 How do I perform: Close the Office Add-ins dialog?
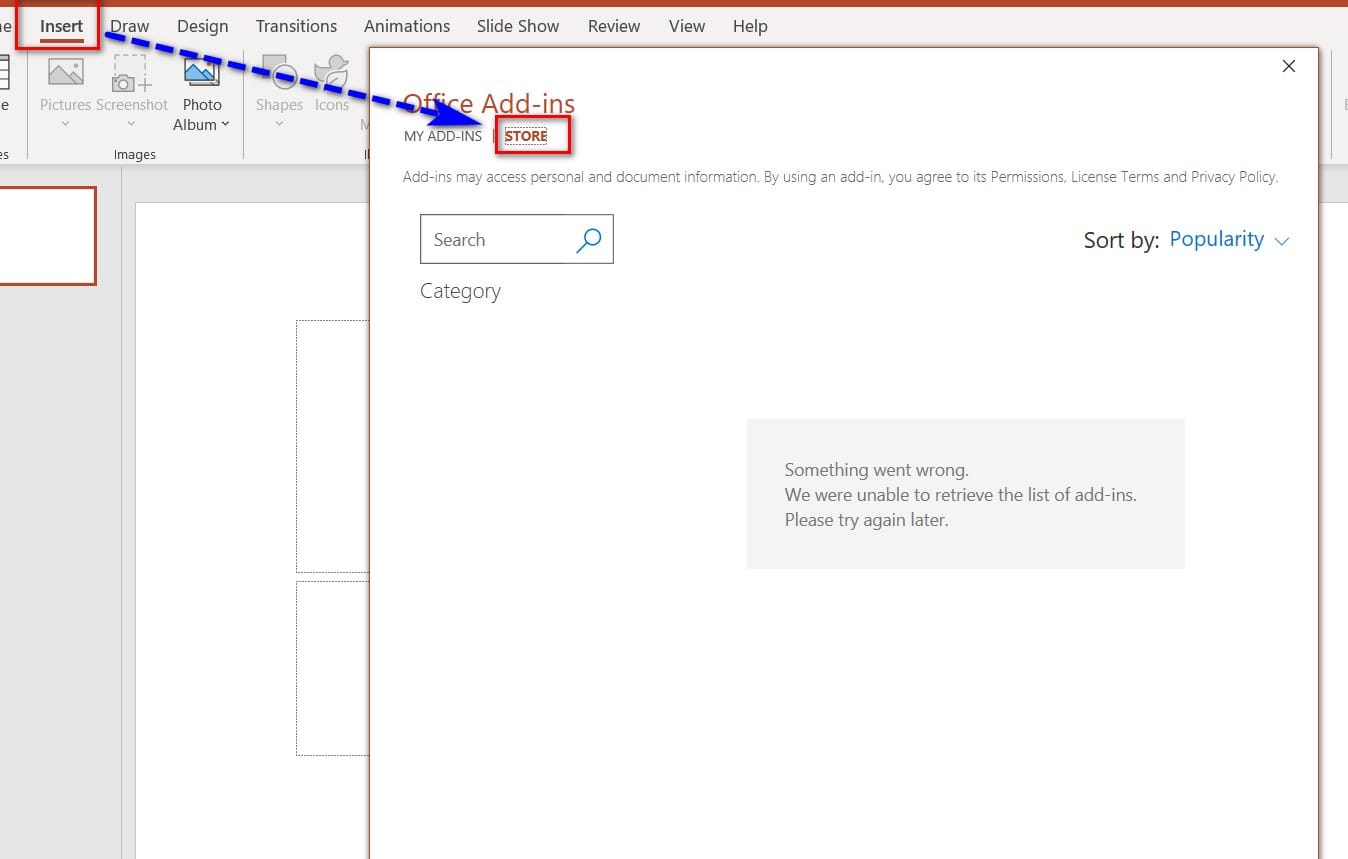pyautogui.click(x=1288, y=66)
